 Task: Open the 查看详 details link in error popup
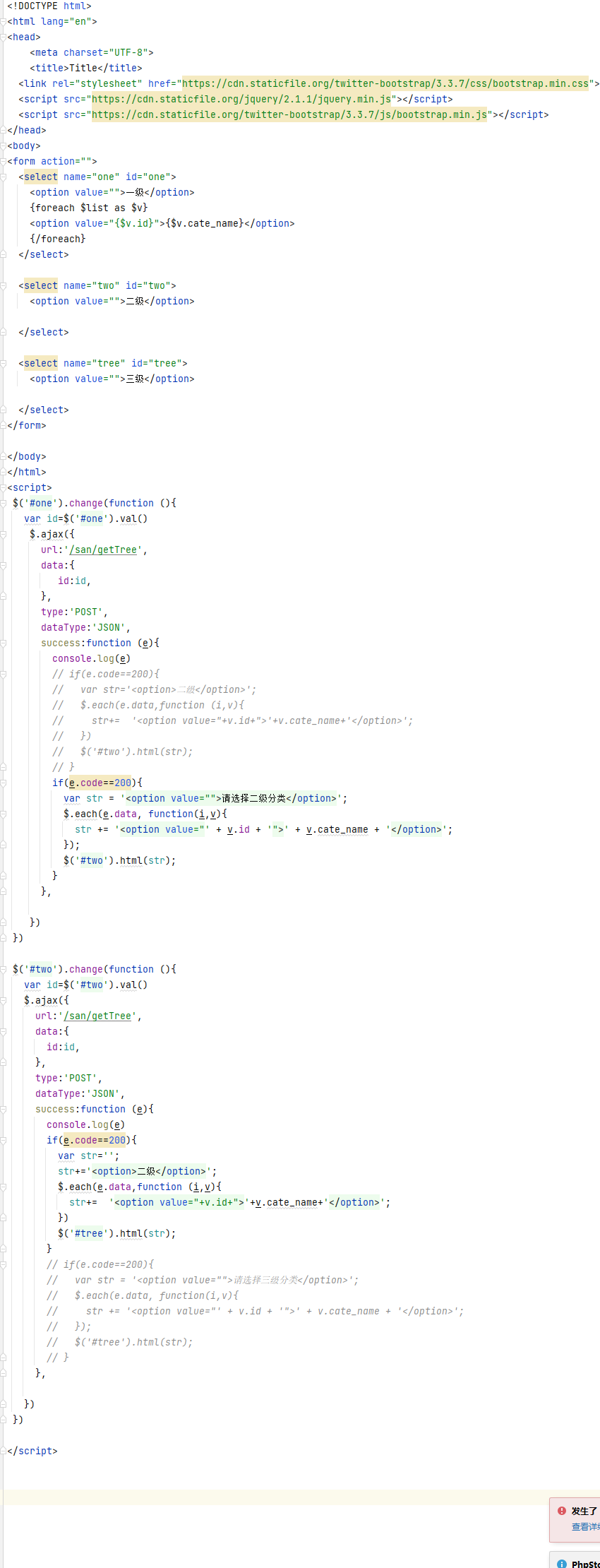coord(585,1526)
